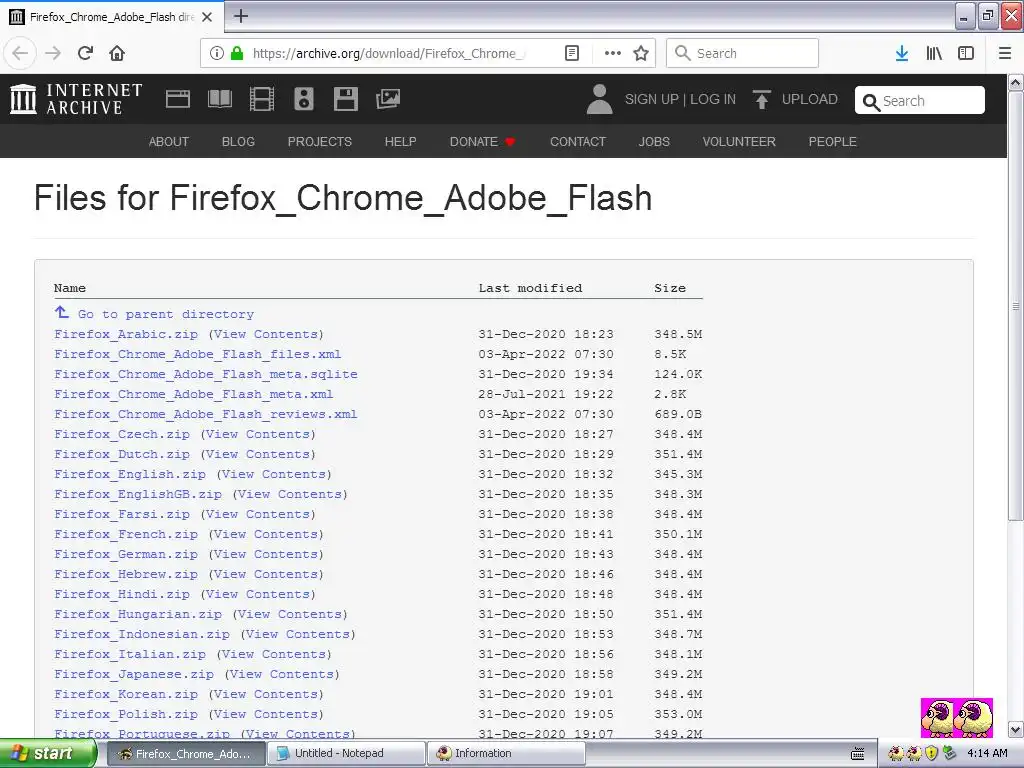Open the PROJECTS menu item
The image size is (1024, 768).
[x=320, y=142]
